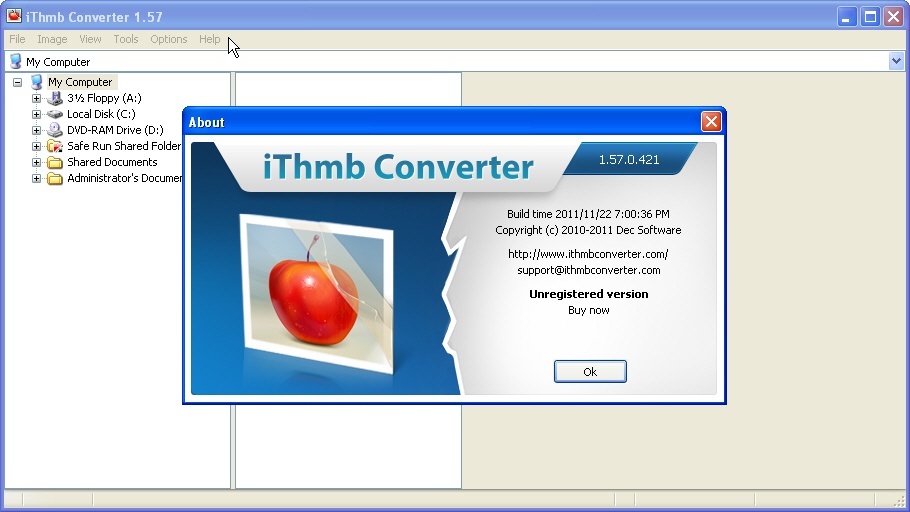Click the Buy now link
Image resolution: width=910 pixels, height=512 pixels.
(x=588, y=310)
